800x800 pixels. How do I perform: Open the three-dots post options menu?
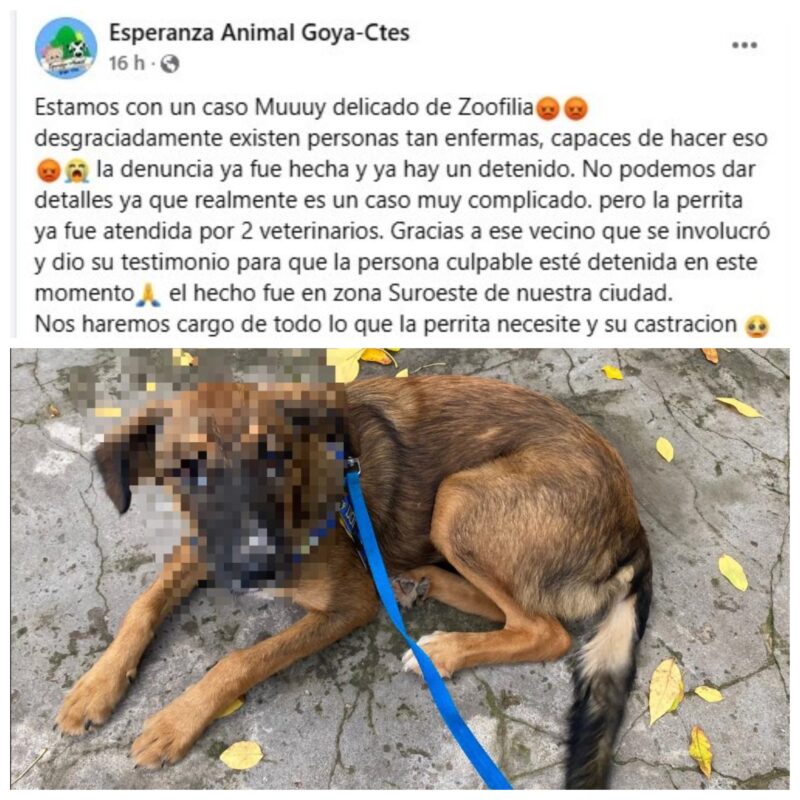click(744, 45)
